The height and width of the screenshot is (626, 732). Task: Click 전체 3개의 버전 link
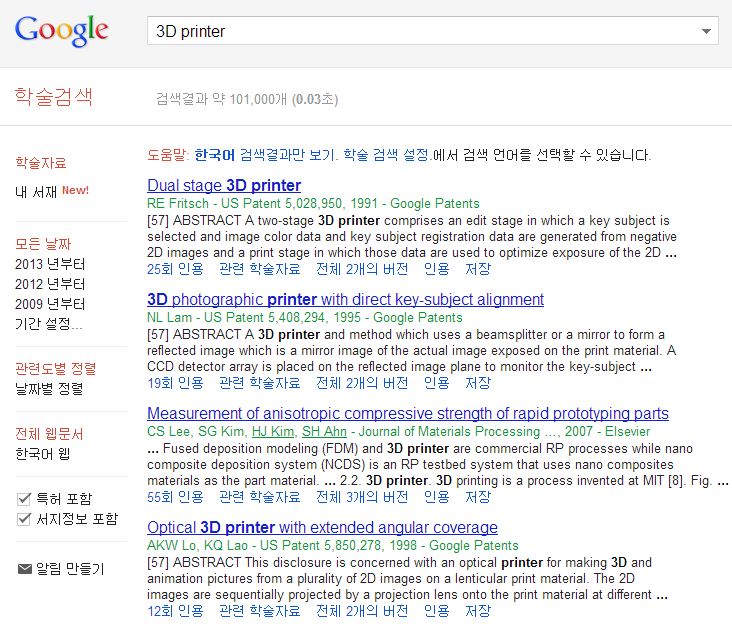click(x=362, y=497)
